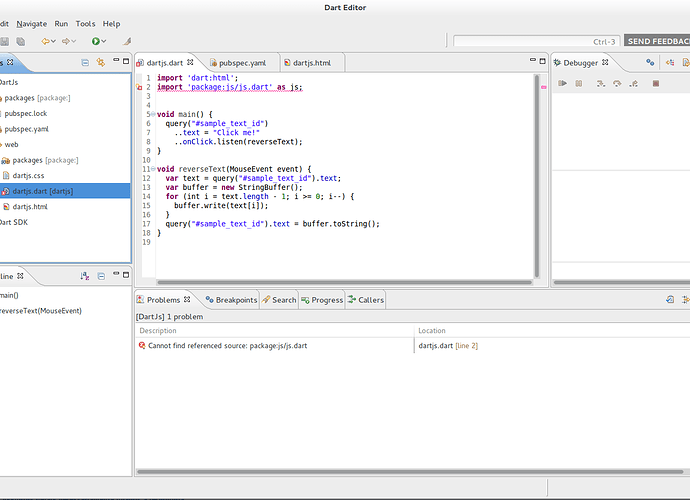Screen dimensions: 690x500
Task: Click the editor horizontal scrollbar
Action: (x=345, y=282)
